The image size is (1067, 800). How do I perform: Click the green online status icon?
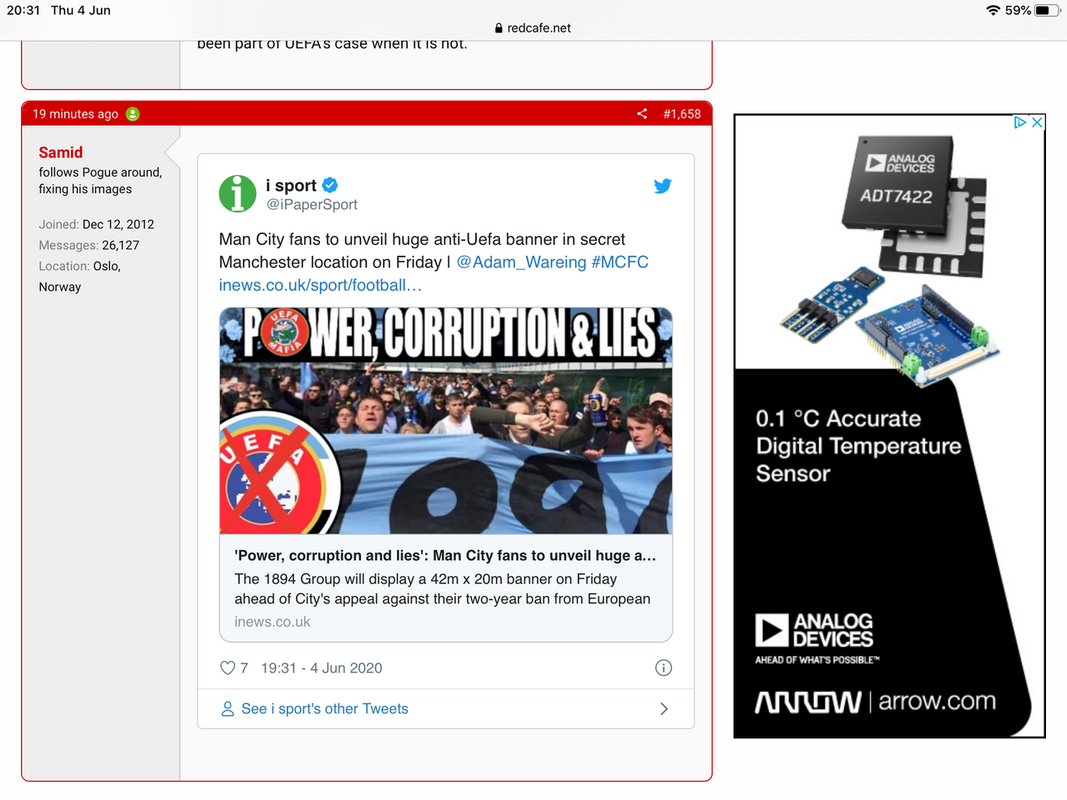click(133, 114)
